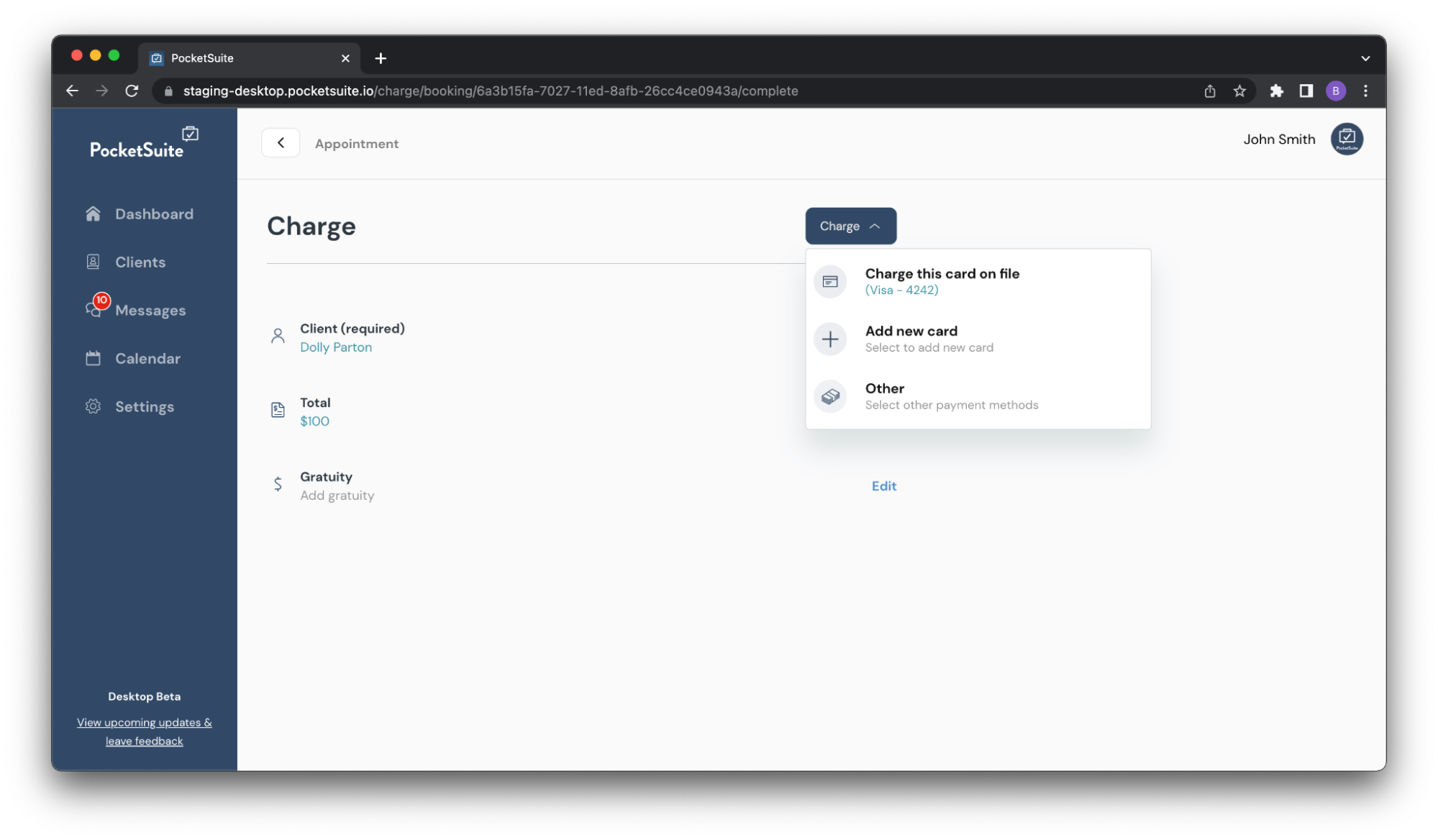Viewport: 1438px width, 840px height.
Task: Open the Clients contact icon in sidebar
Action: point(93,262)
